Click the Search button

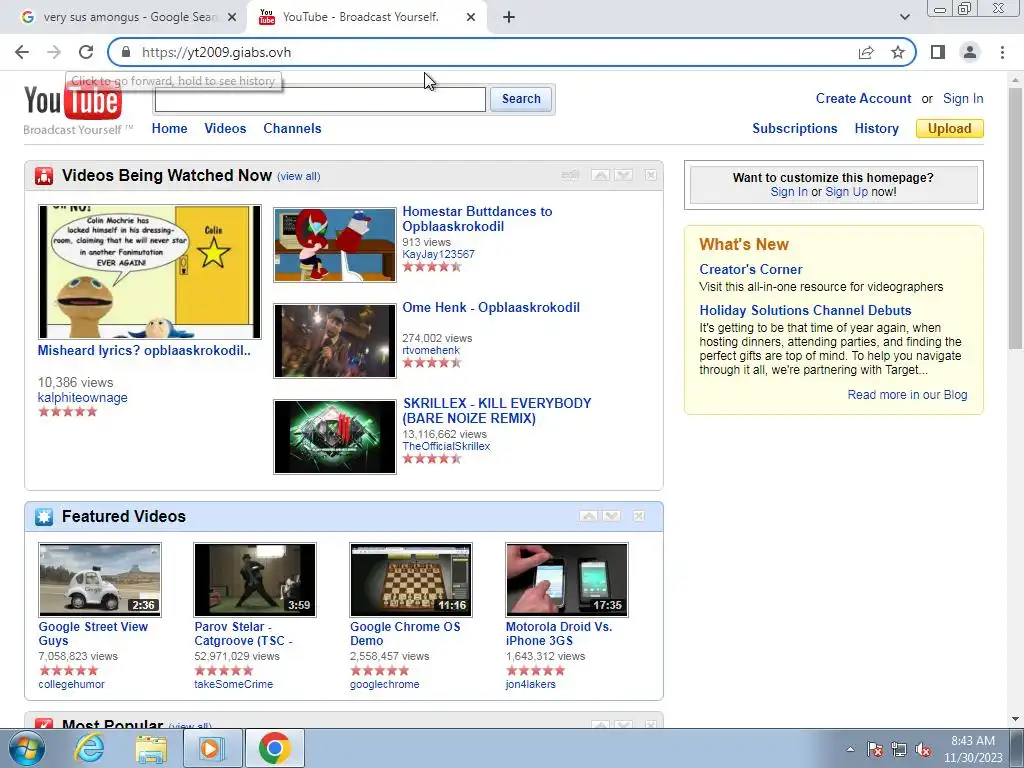point(521,99)
